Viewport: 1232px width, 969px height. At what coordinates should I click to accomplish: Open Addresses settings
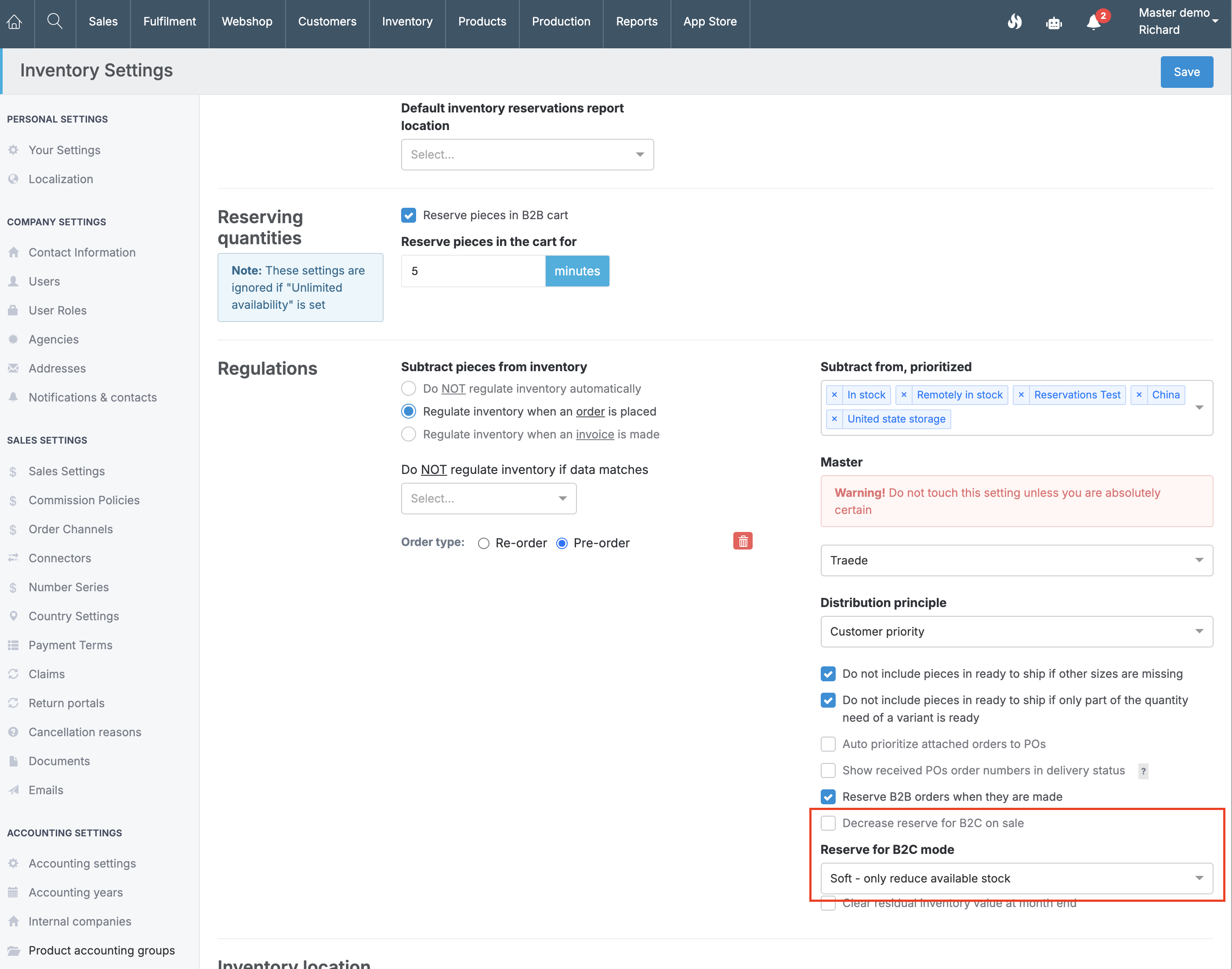coord(57,368)
